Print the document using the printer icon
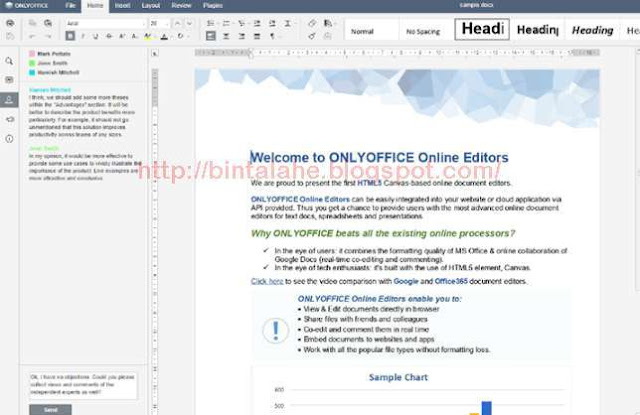 [x=10, y=23]
